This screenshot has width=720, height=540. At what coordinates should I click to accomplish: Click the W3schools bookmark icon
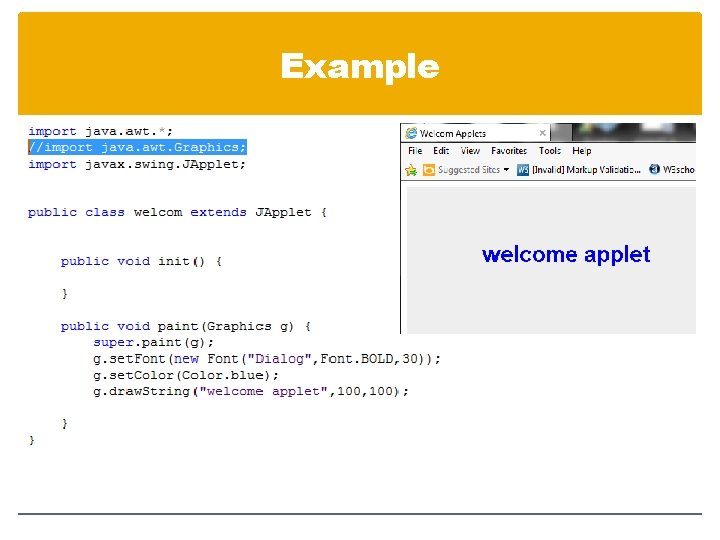tap(654, 169)
